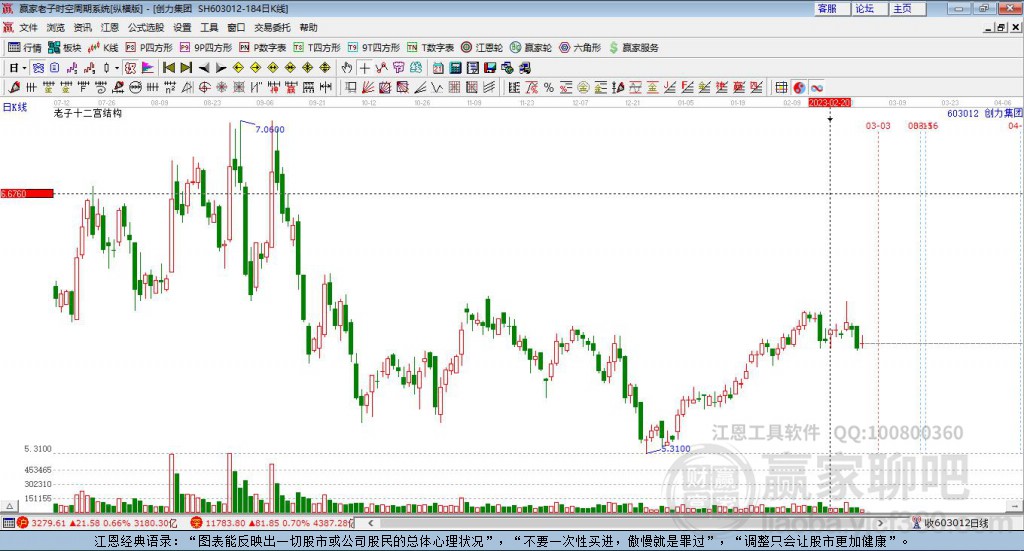Step chart left with black left arrow
The image size is (1024, 551).
click(x=204, y=68)
